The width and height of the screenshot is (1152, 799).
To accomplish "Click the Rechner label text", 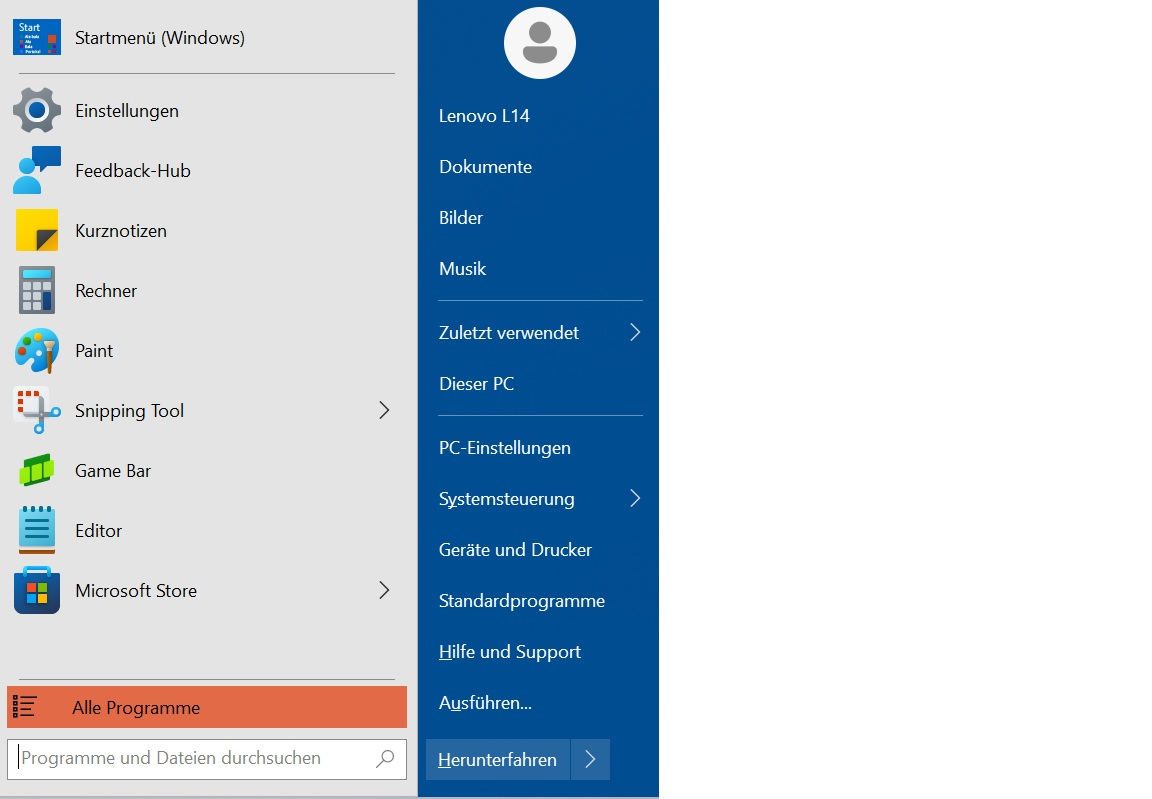I will coord(106,291).
